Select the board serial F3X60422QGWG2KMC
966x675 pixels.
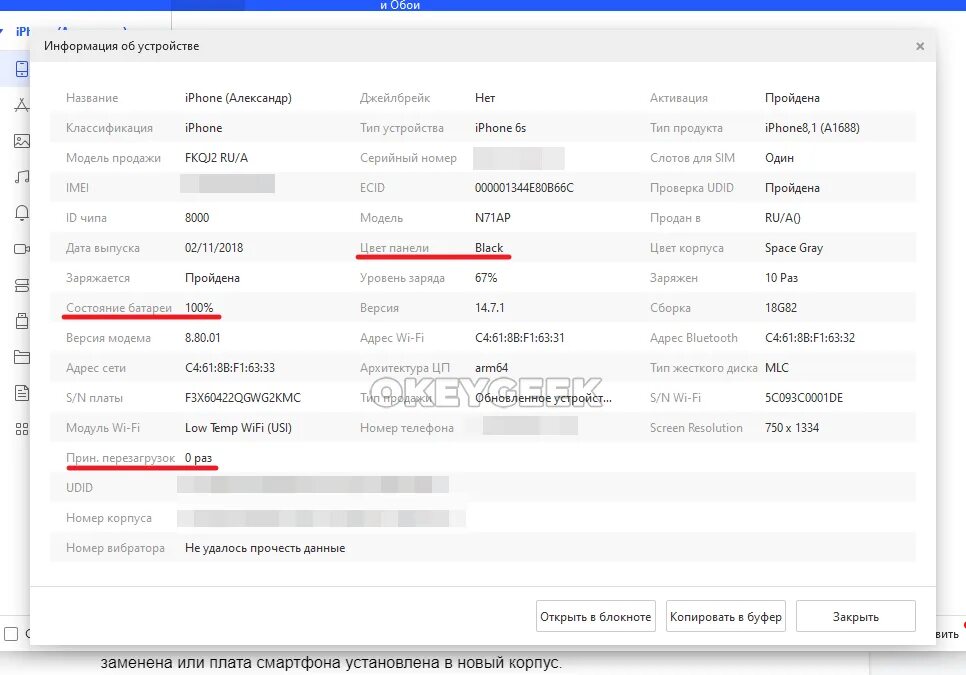243,398
